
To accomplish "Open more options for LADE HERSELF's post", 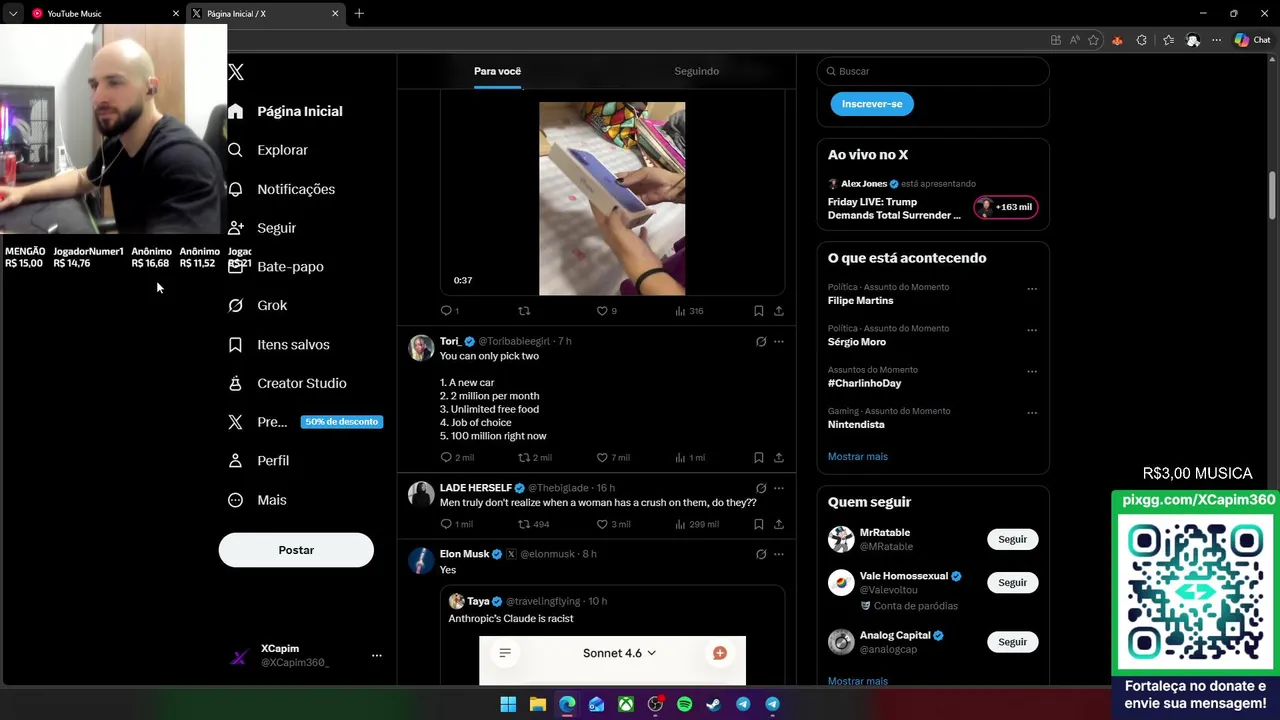I will tap(779, 488).
